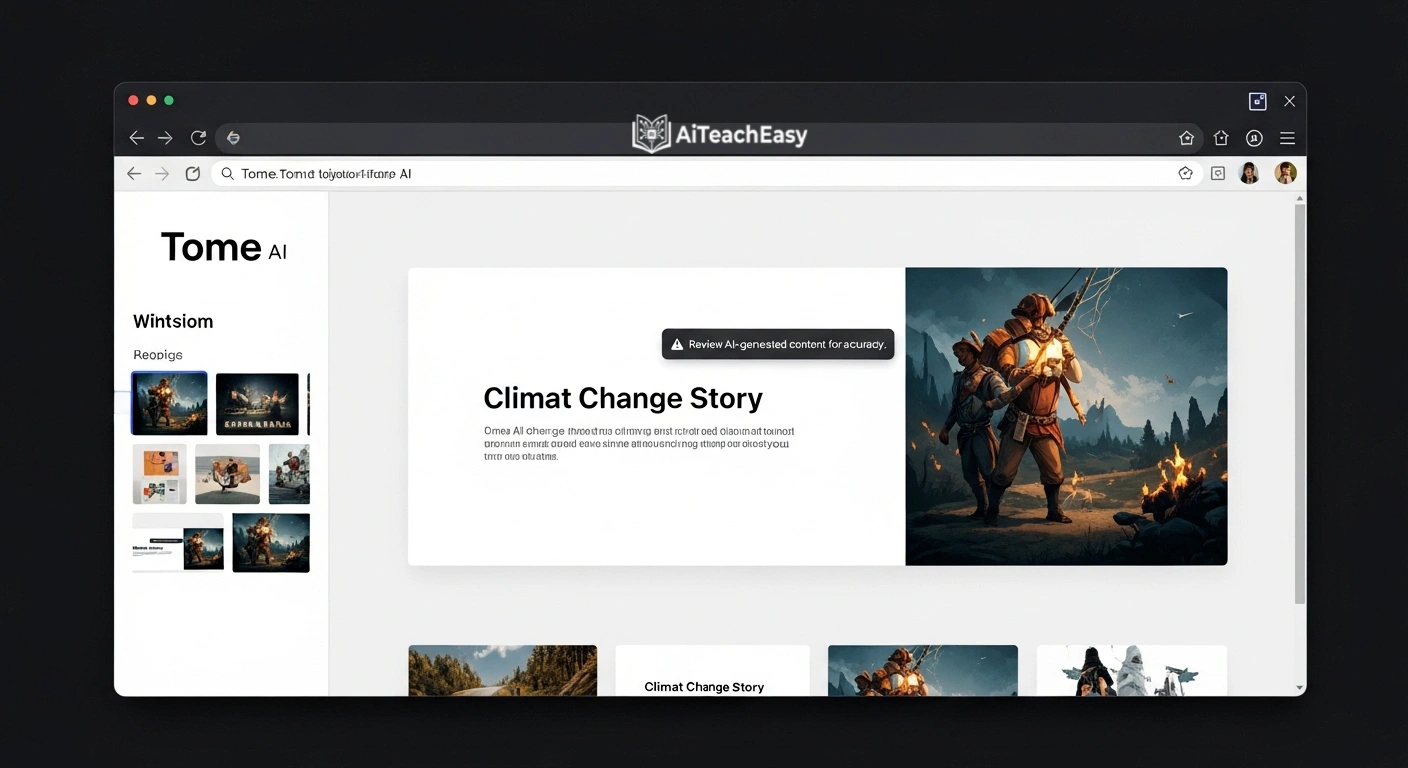
Task: Open the bottom-right sidebar warrior thumbnail
Action: coord(271,542)
